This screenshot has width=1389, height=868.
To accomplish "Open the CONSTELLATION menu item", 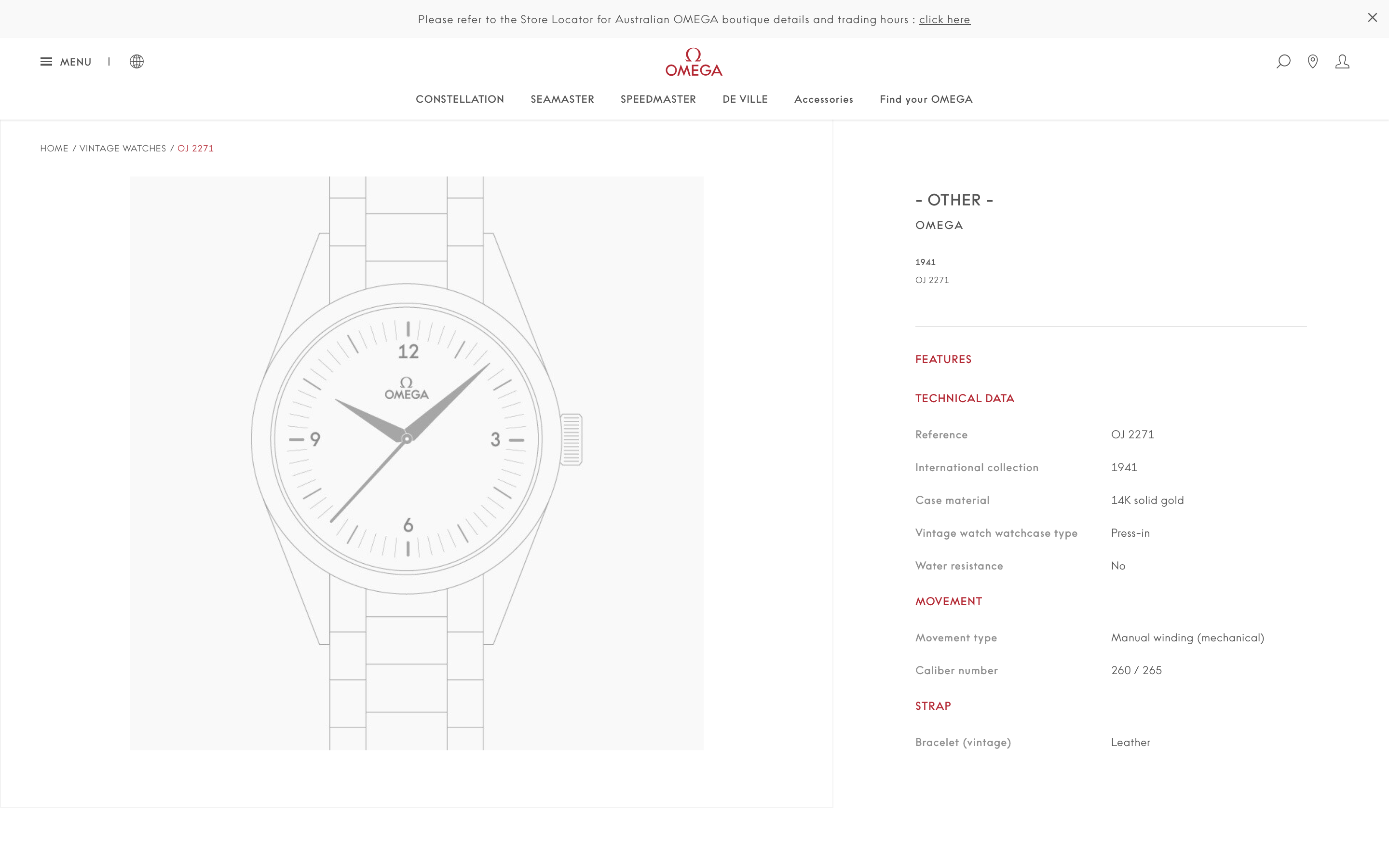I will pos(460,99).
